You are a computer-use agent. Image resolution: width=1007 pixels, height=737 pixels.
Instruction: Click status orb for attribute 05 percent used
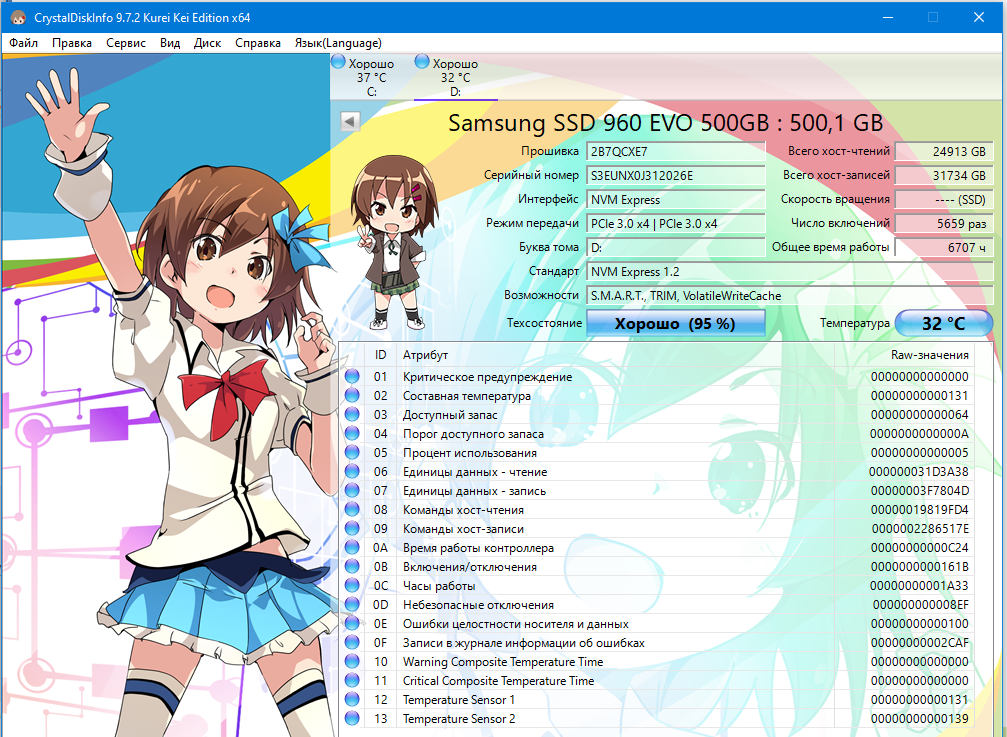(352, 453)
